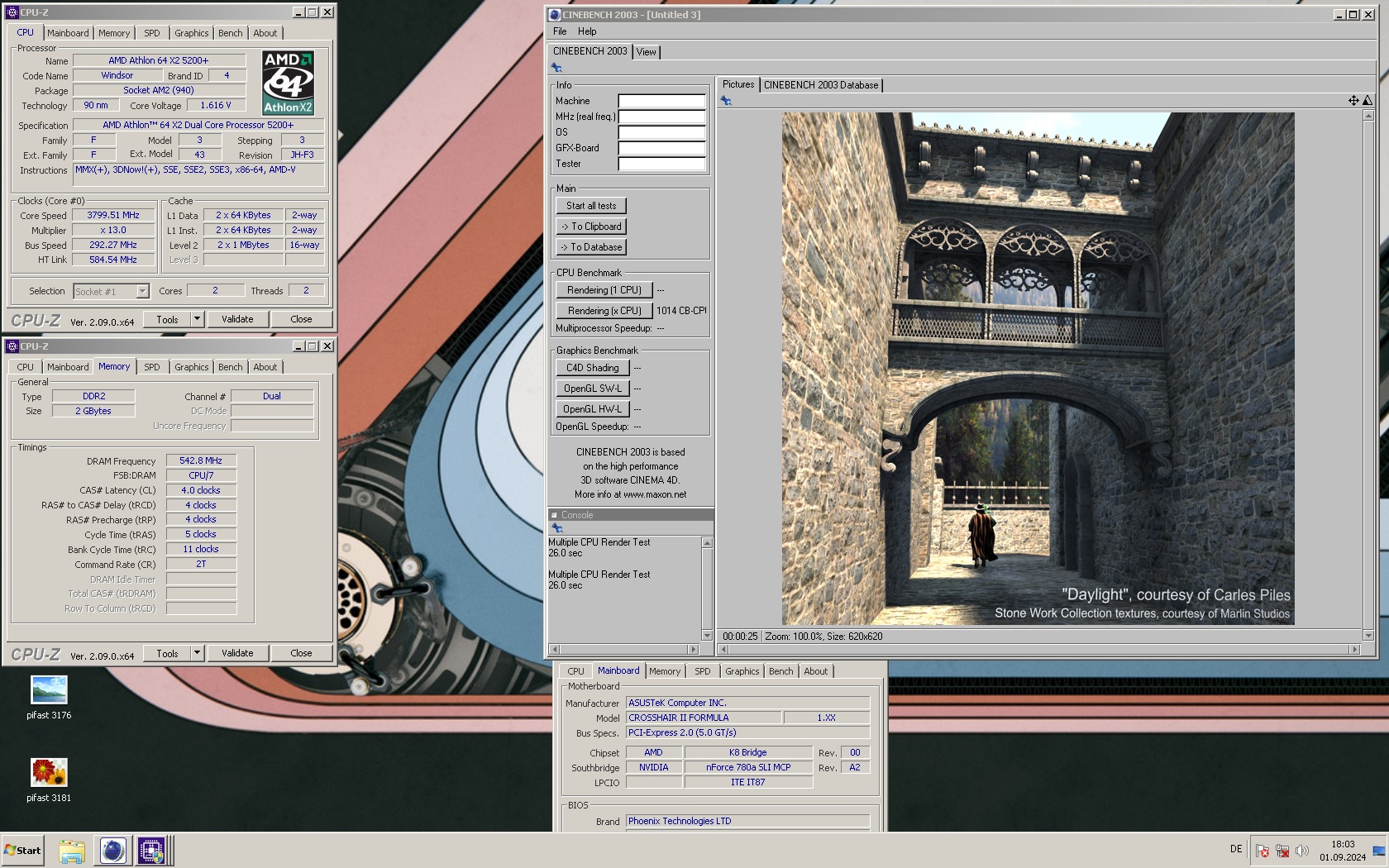Click the Action Center flag tray icon
This screenshot has height=868, width=1389.
pyautogui.click(x=1263, y=851)
